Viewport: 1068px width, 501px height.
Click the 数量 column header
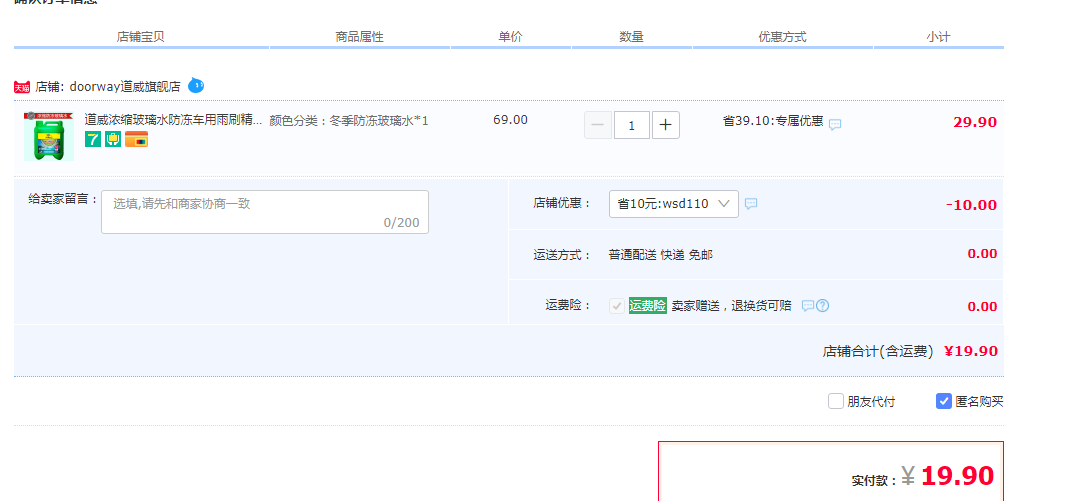(x=631, y=37)
